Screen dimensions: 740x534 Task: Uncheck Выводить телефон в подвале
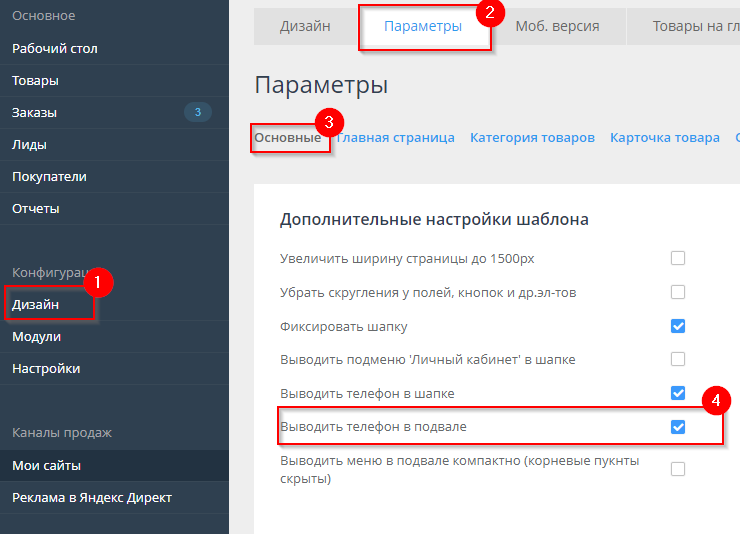(x=678, y=427)
